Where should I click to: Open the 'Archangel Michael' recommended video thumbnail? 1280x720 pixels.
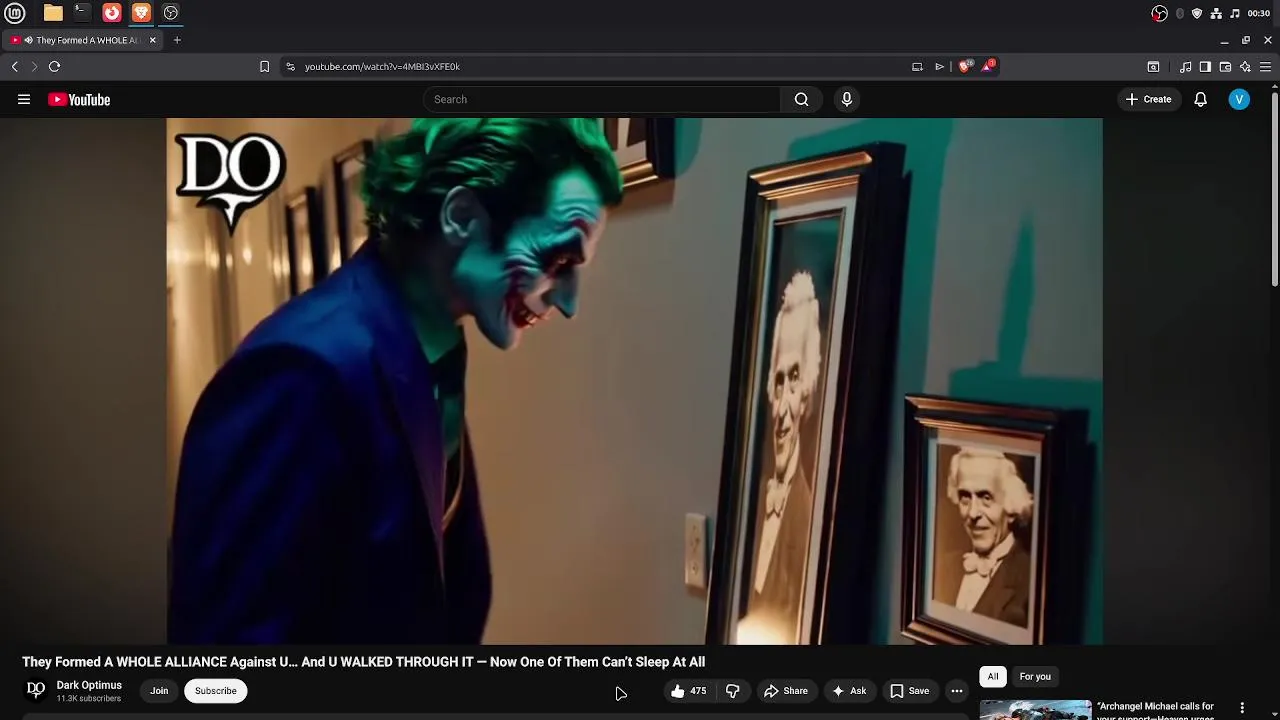pos(1036,710)
